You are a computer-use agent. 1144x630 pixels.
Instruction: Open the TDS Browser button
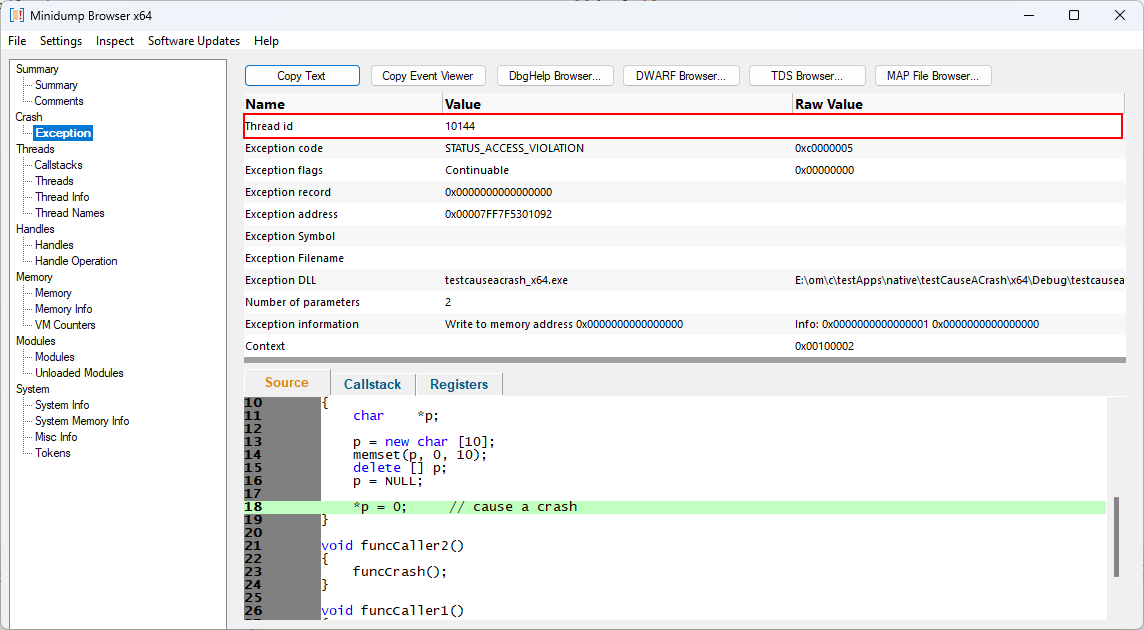click(807, 76)
